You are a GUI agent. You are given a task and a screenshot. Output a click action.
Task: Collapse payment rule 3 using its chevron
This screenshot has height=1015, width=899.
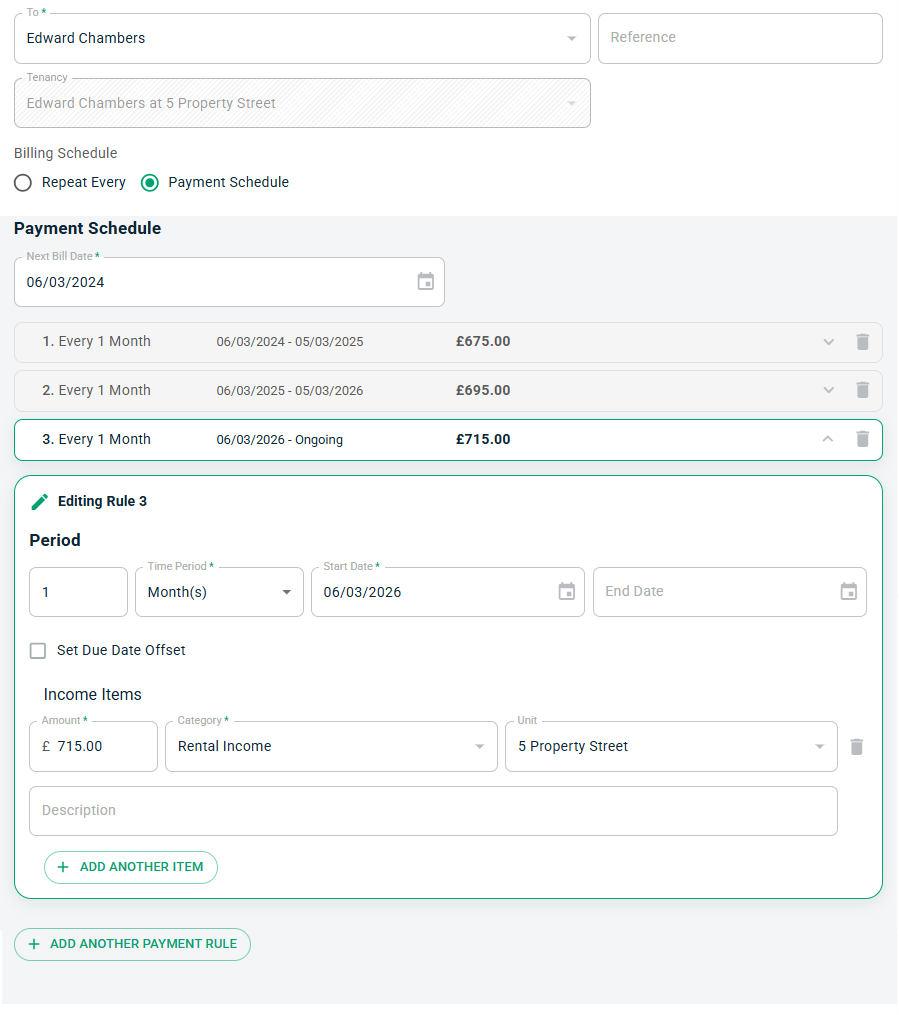828,439
